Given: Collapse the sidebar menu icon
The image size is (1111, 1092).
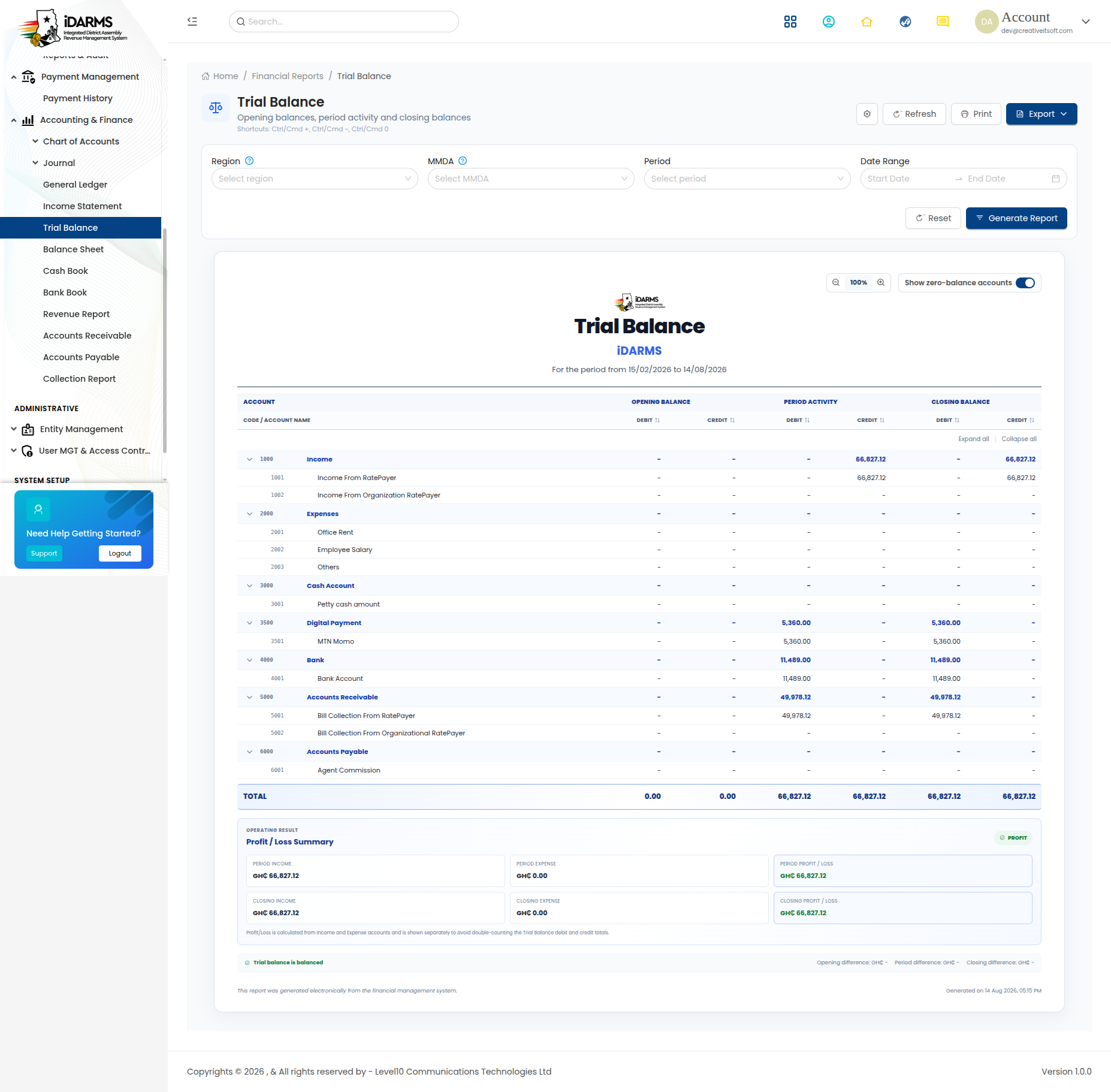Looking at the screenshot, I should [x=192, y=22].
